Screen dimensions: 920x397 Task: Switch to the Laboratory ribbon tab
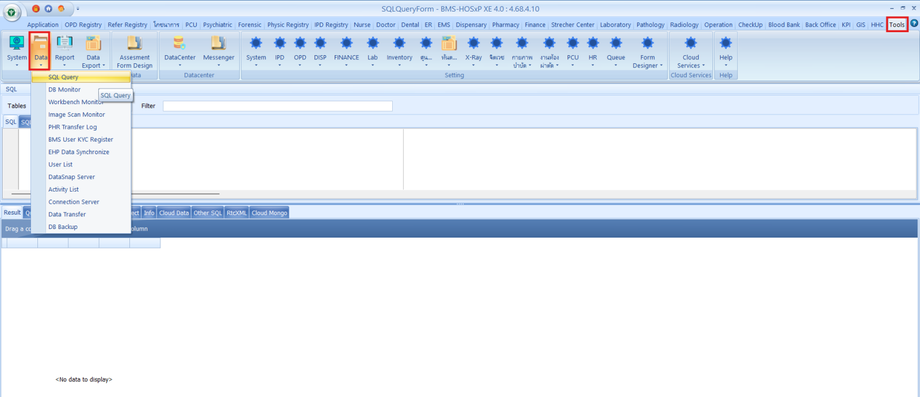[615, 25]
